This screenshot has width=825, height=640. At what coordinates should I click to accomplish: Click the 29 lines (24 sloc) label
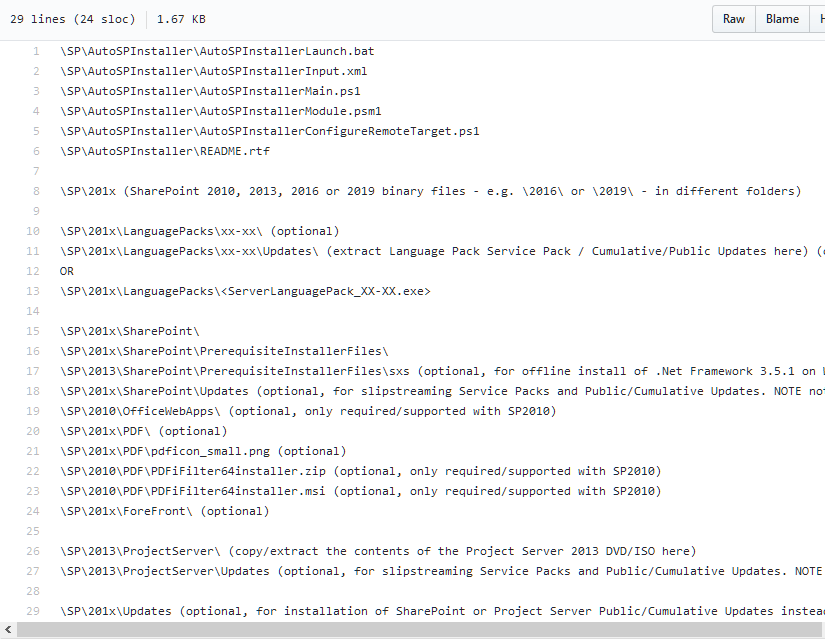[x=73, y=19]
